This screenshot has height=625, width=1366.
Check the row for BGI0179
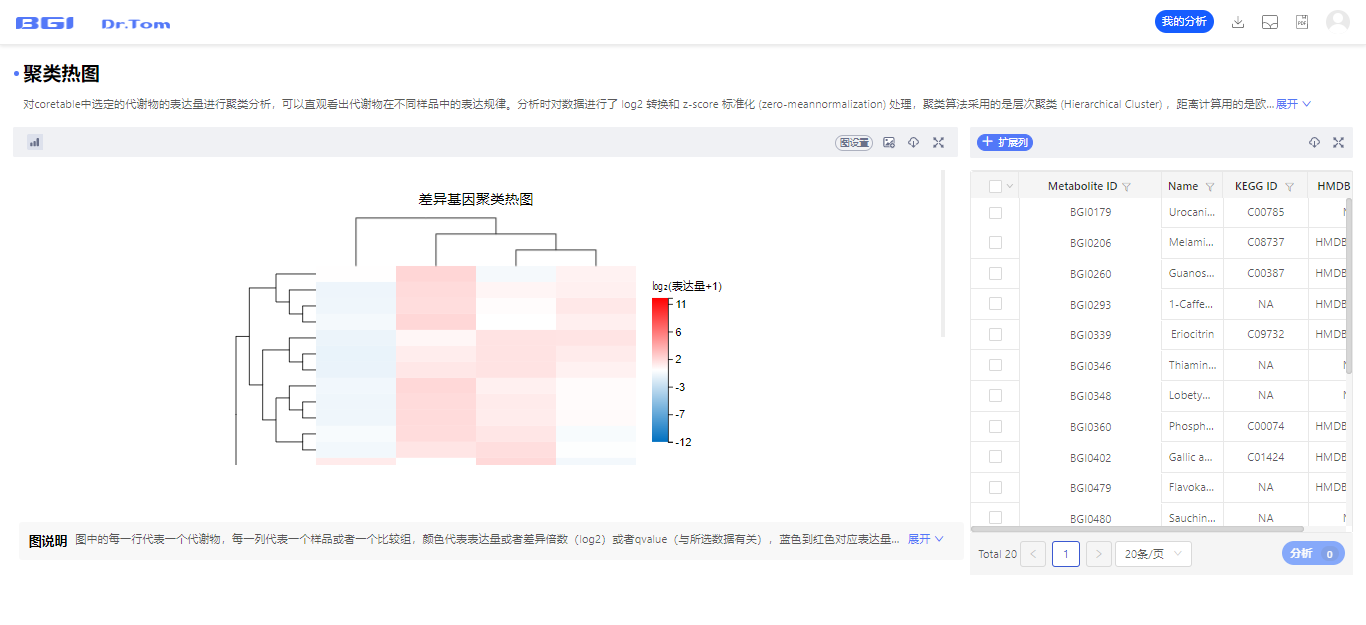(x=995, y=213)
